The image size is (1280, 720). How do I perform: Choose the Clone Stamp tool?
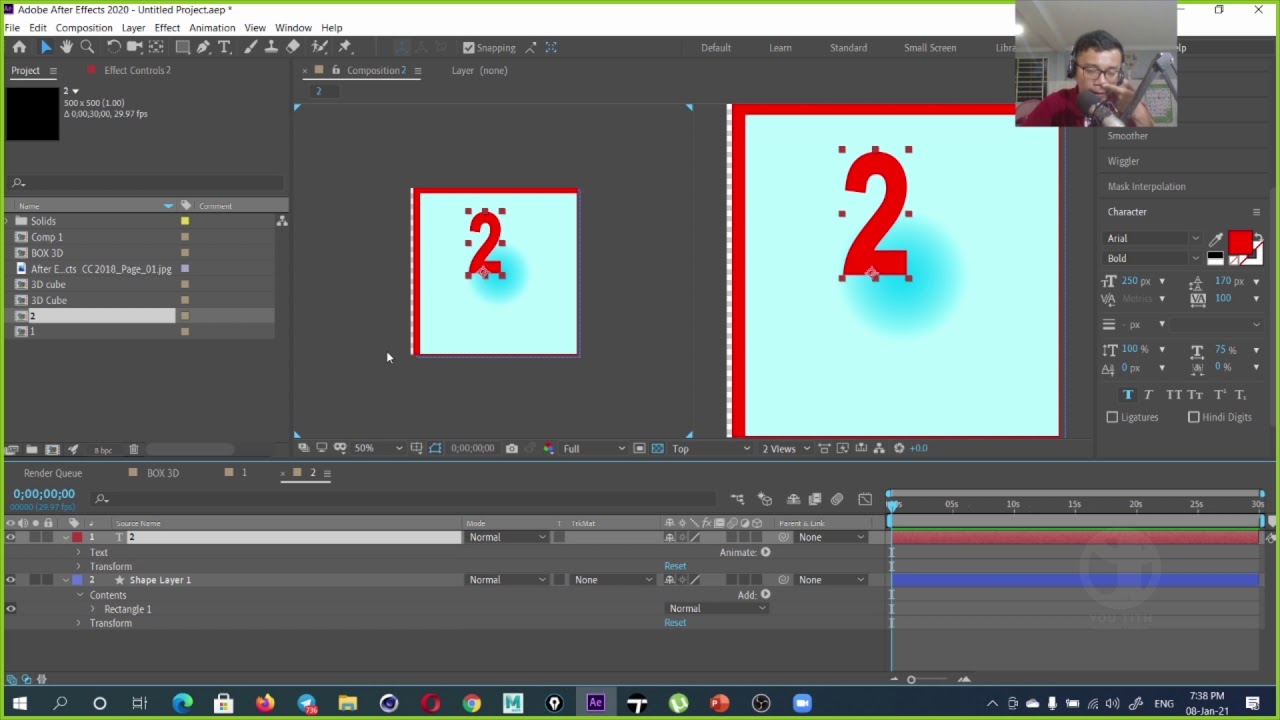pyautogui.click(x=271, y=47)
